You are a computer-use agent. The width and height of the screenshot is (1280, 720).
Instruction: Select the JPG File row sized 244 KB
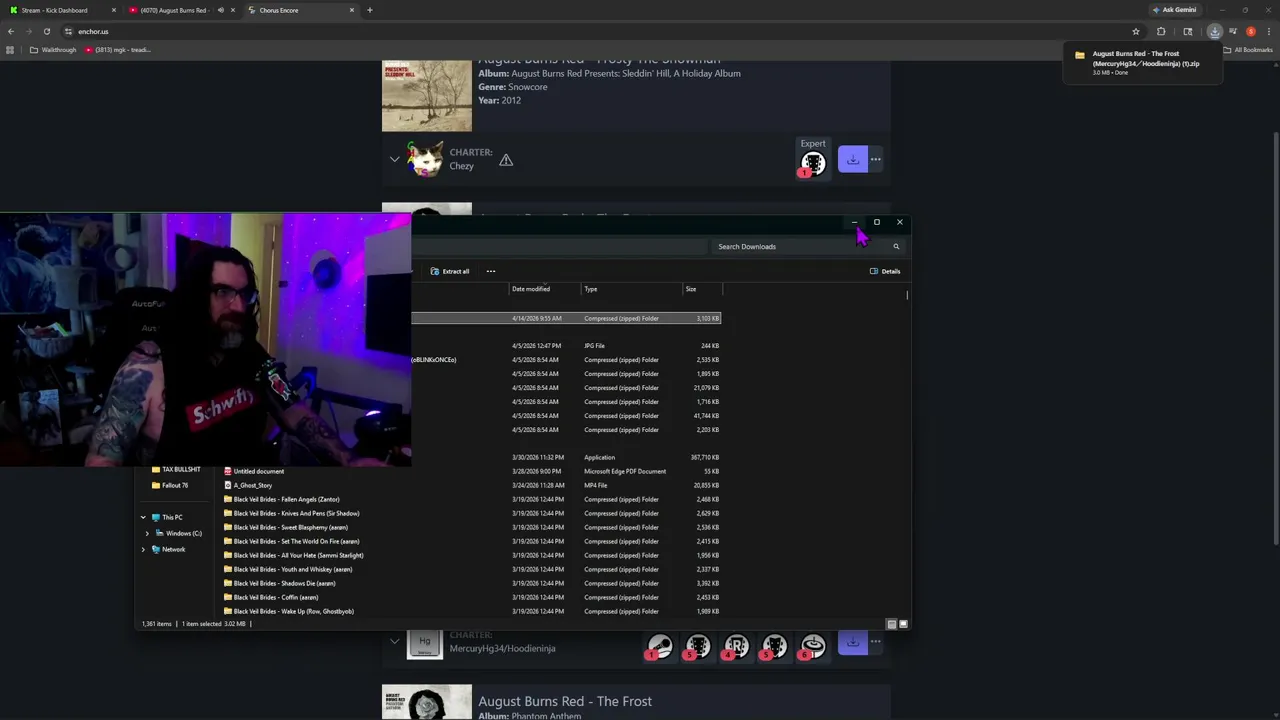pyautogui.click(x=566, y=346)
